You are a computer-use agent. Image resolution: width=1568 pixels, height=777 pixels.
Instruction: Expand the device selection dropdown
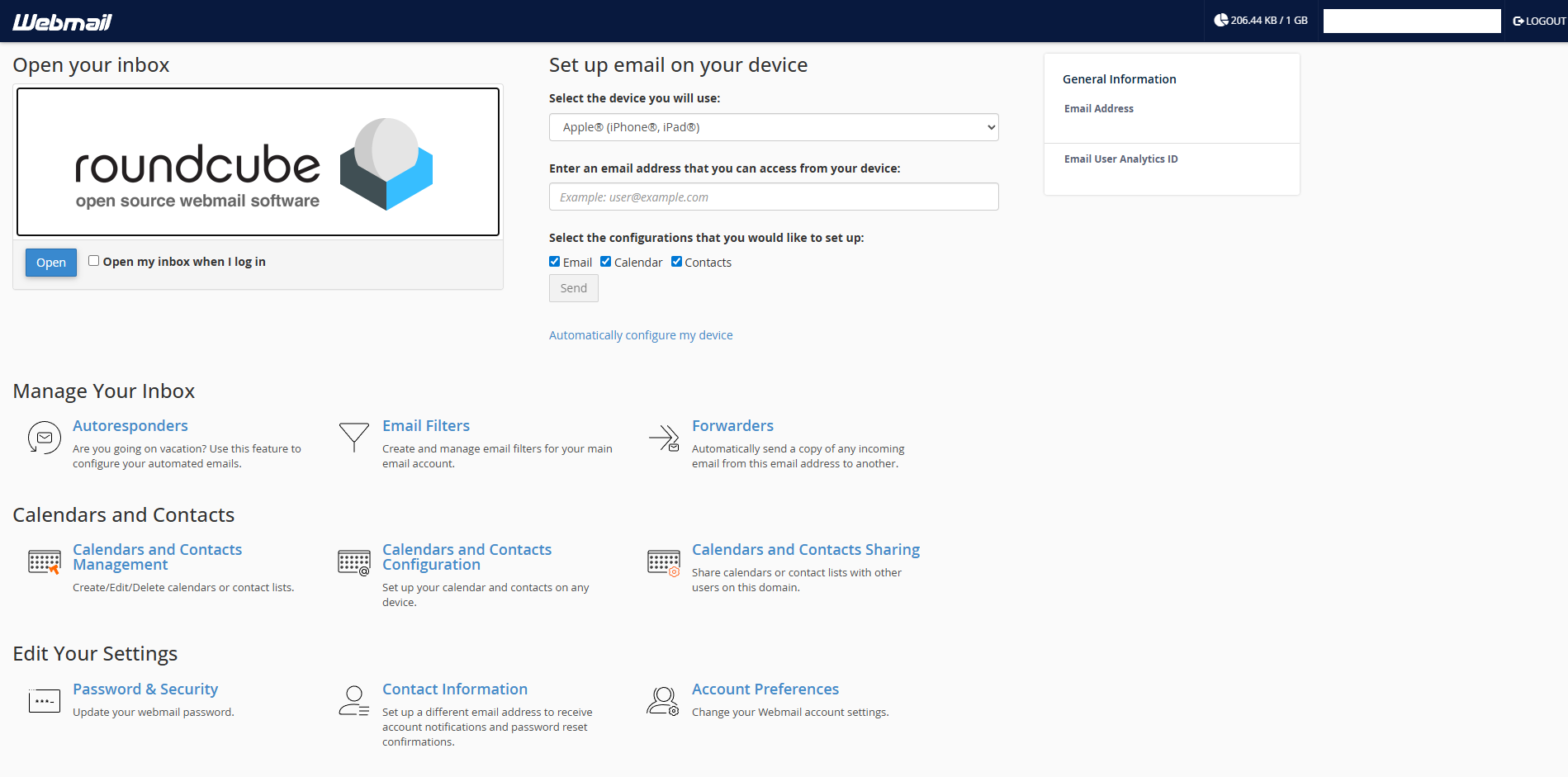(x=774, y=127)
